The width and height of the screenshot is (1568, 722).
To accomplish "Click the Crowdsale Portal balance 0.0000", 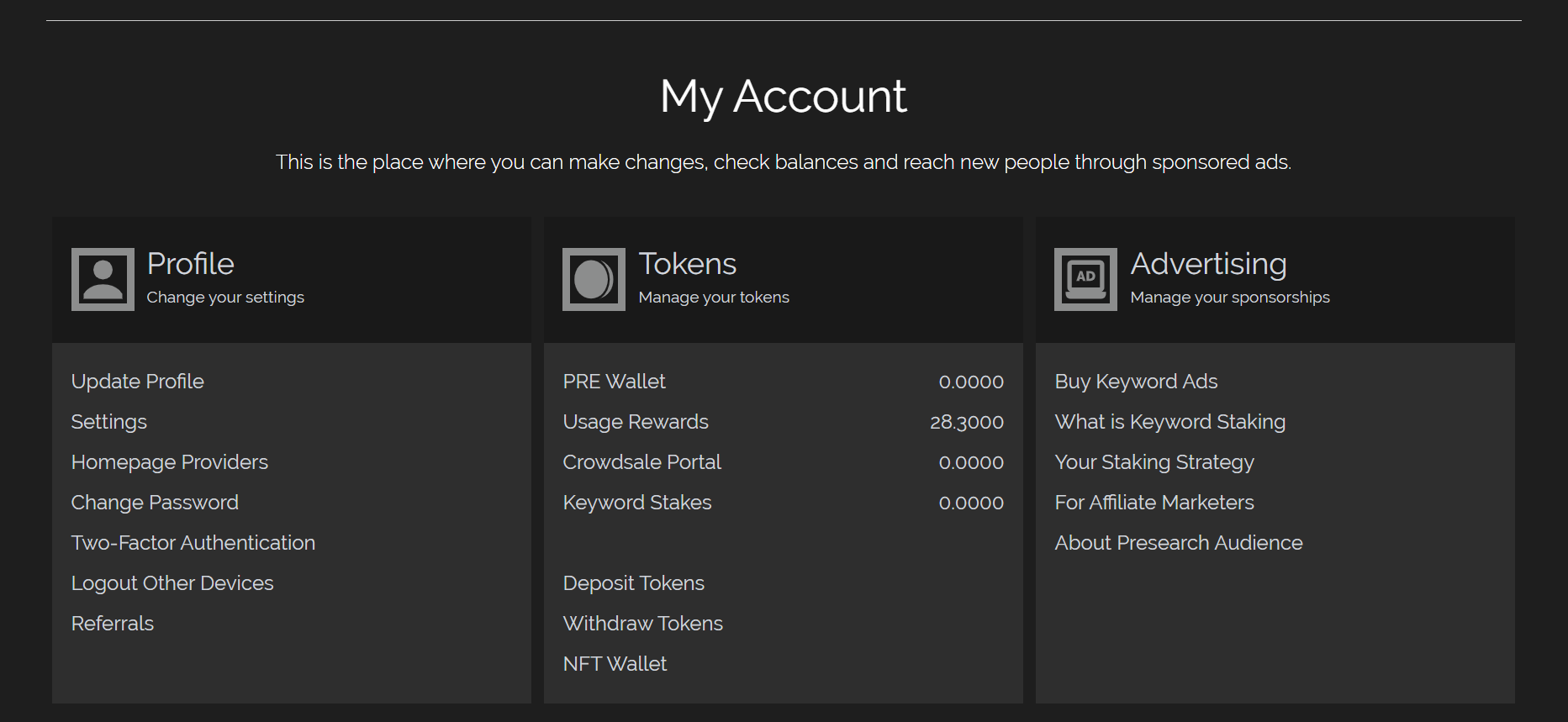I will [x=971, y=462].
